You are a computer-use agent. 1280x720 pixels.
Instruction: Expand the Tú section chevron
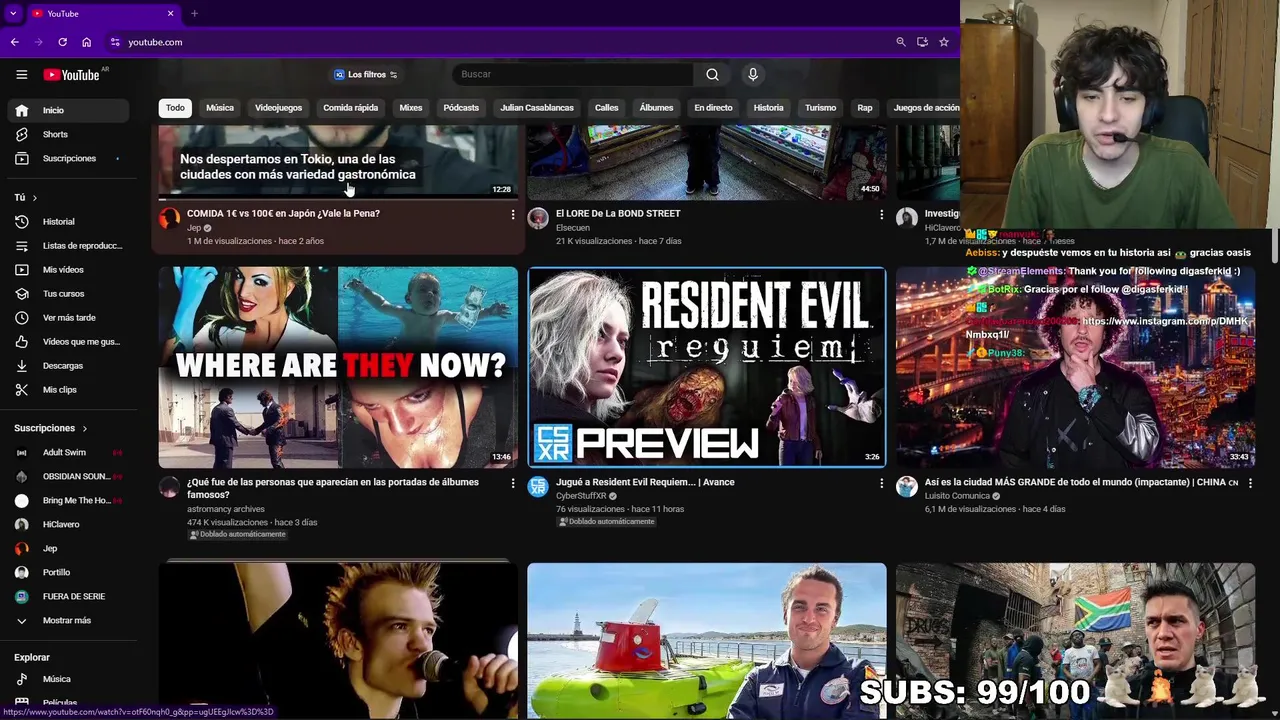pos(34,198)
